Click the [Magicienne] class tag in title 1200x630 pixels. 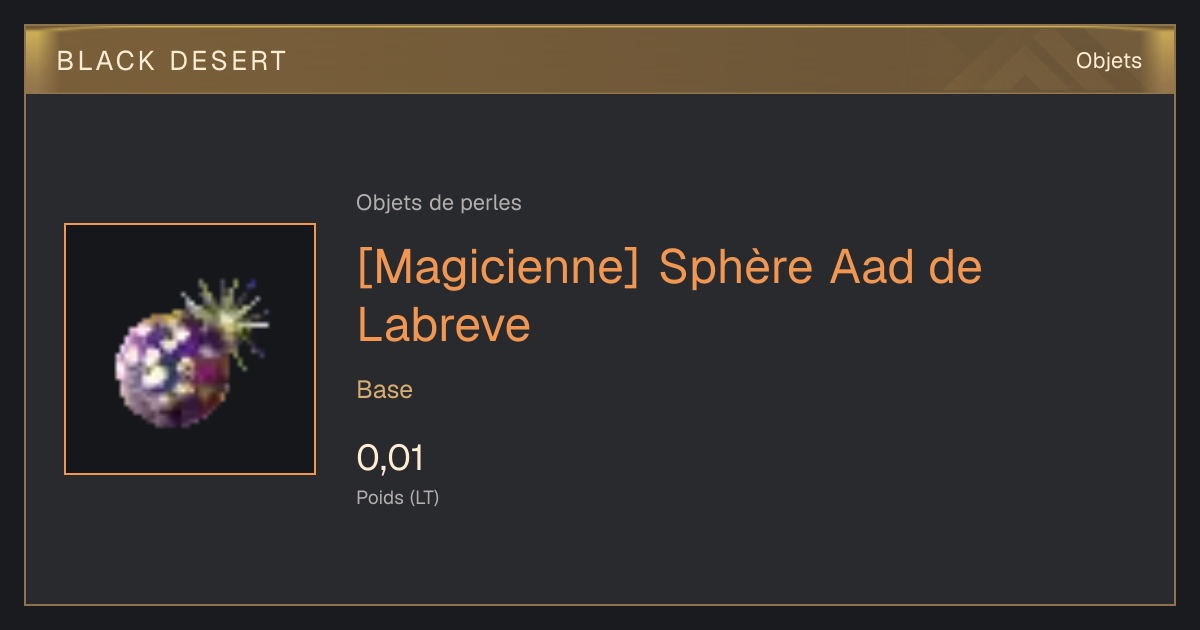[x=497, y=268]
